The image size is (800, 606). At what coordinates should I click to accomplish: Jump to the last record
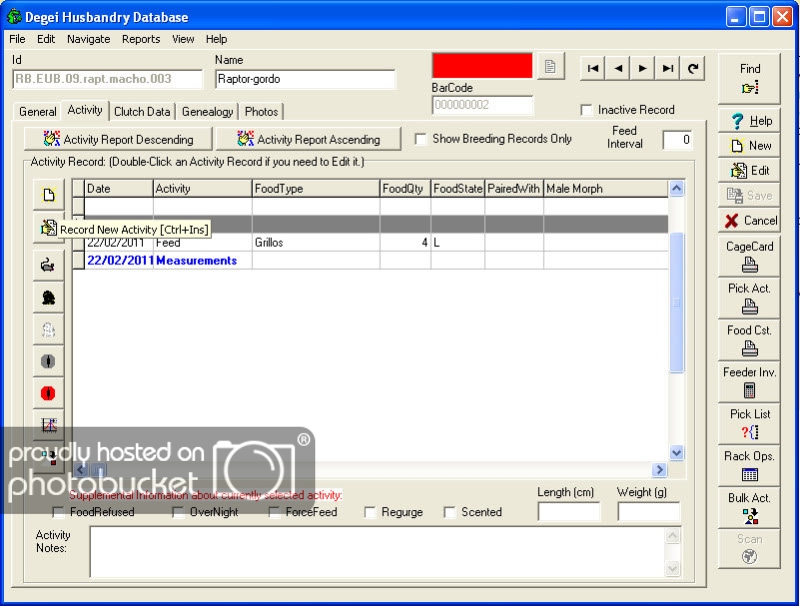coord(668,68)
